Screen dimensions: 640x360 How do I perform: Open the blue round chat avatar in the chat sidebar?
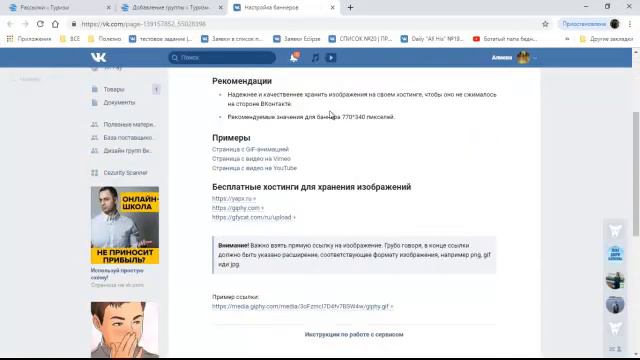click(615, 254)
